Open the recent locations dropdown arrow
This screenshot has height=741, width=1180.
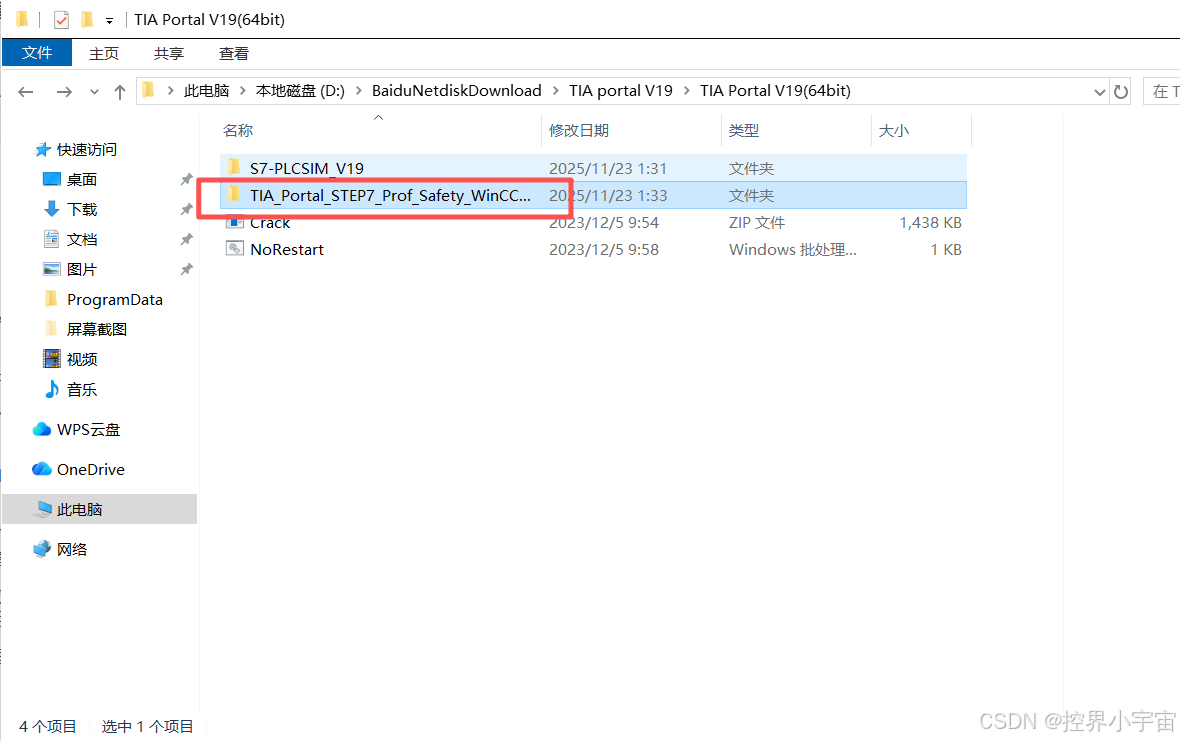pos(94,92)
